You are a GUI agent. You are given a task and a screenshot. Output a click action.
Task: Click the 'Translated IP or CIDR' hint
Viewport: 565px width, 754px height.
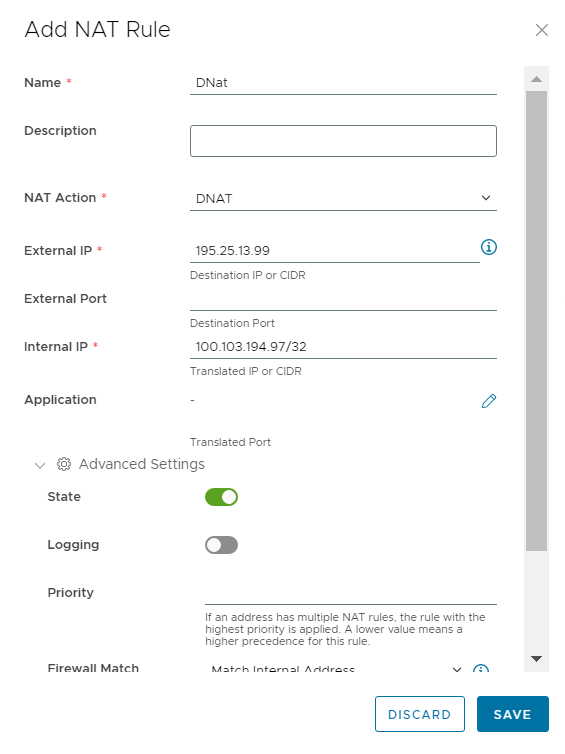[246, 371]
